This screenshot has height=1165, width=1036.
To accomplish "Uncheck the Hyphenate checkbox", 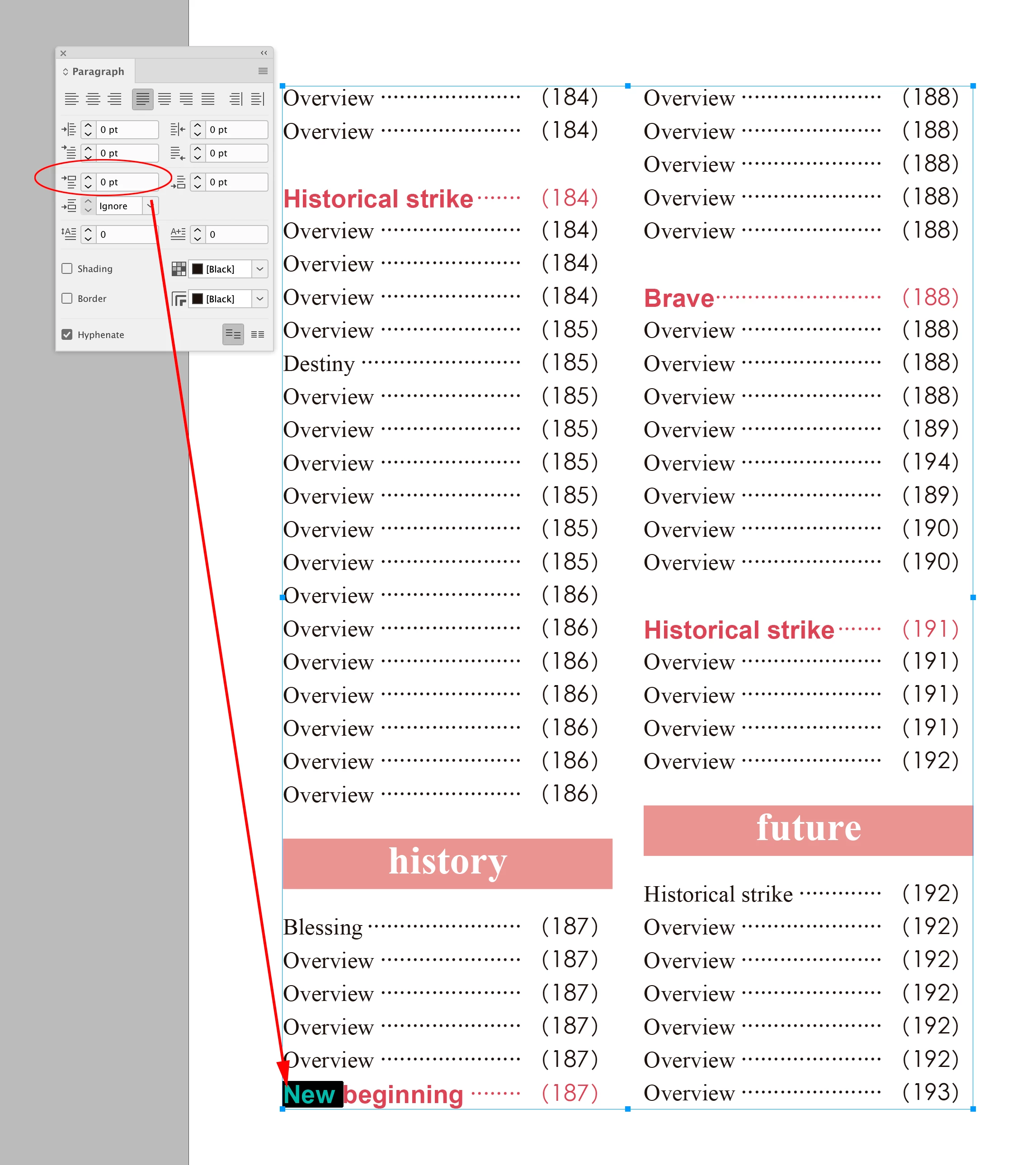I will (x=67, y=334).
